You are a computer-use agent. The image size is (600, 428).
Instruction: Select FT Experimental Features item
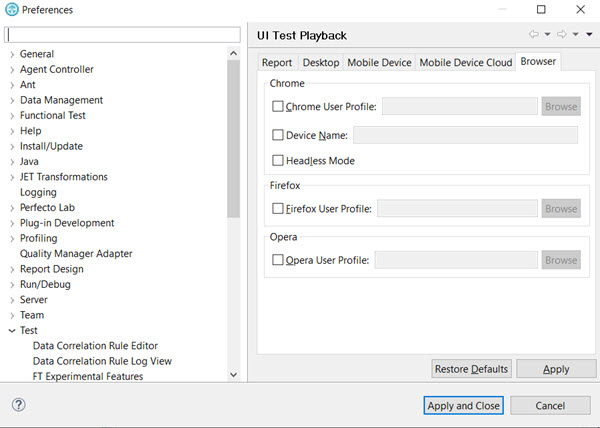[88, 376]
